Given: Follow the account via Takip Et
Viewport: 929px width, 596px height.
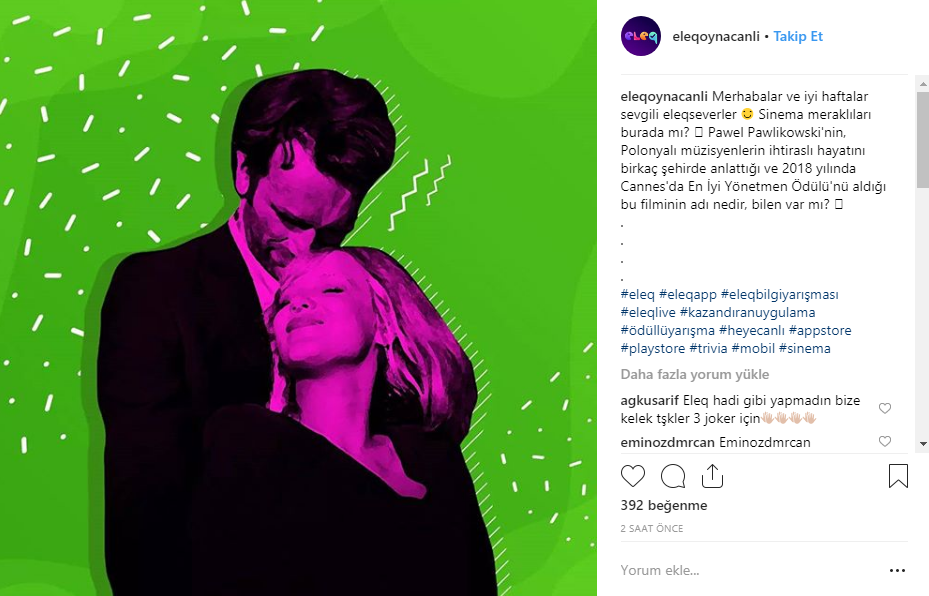Looking at the screenshot, I should click(x=797, y=36).
